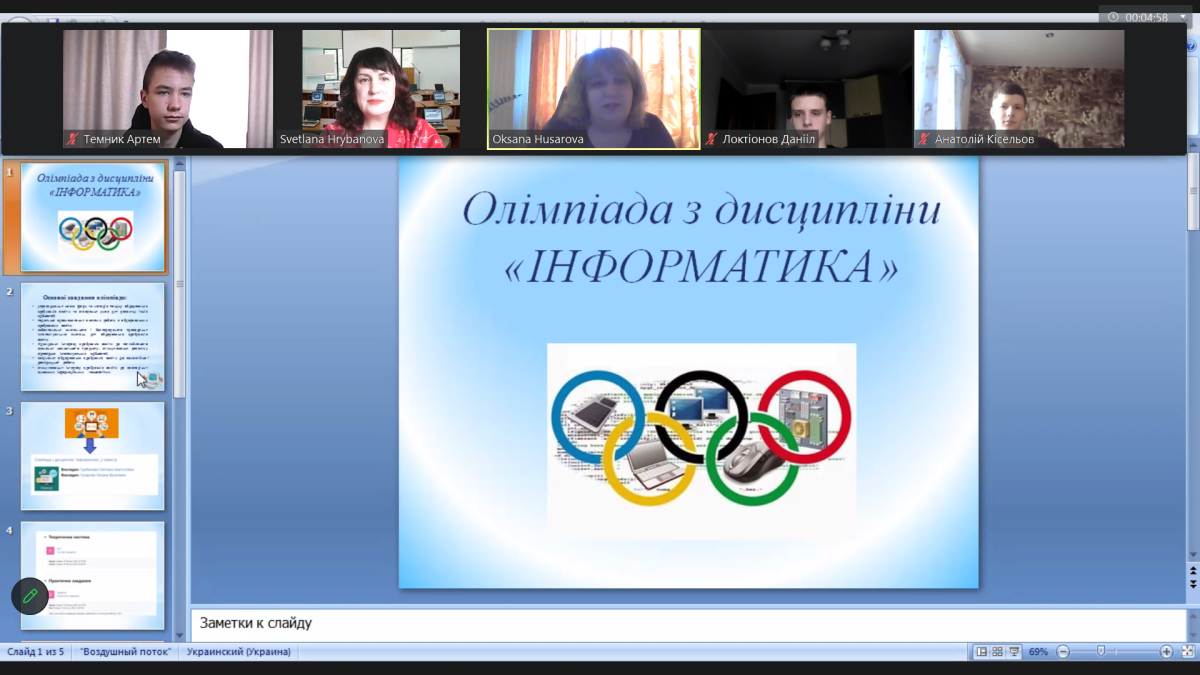
Task: Open Slide Sorter view
Action: point(998,652)
